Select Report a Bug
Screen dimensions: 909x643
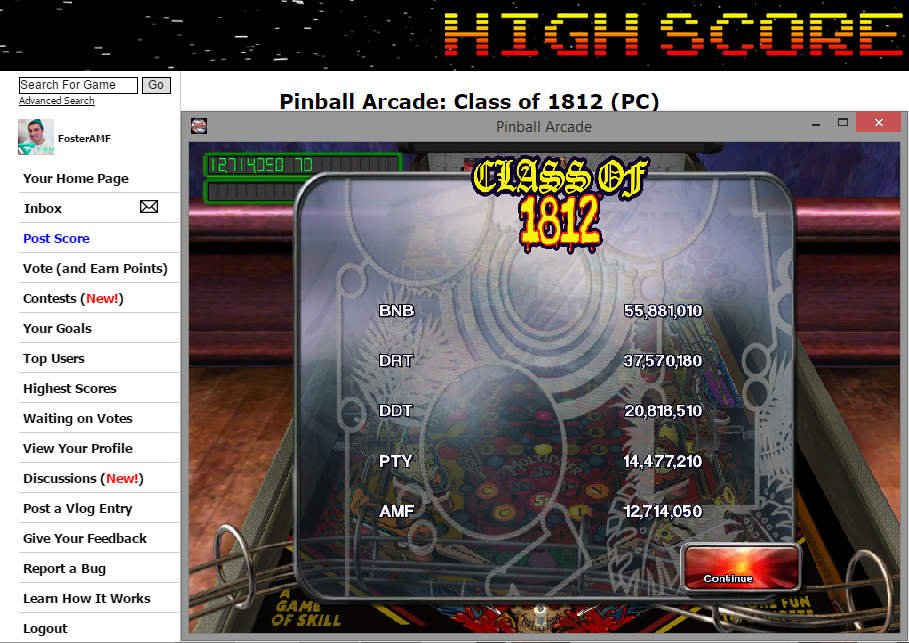tap(64, 568)
